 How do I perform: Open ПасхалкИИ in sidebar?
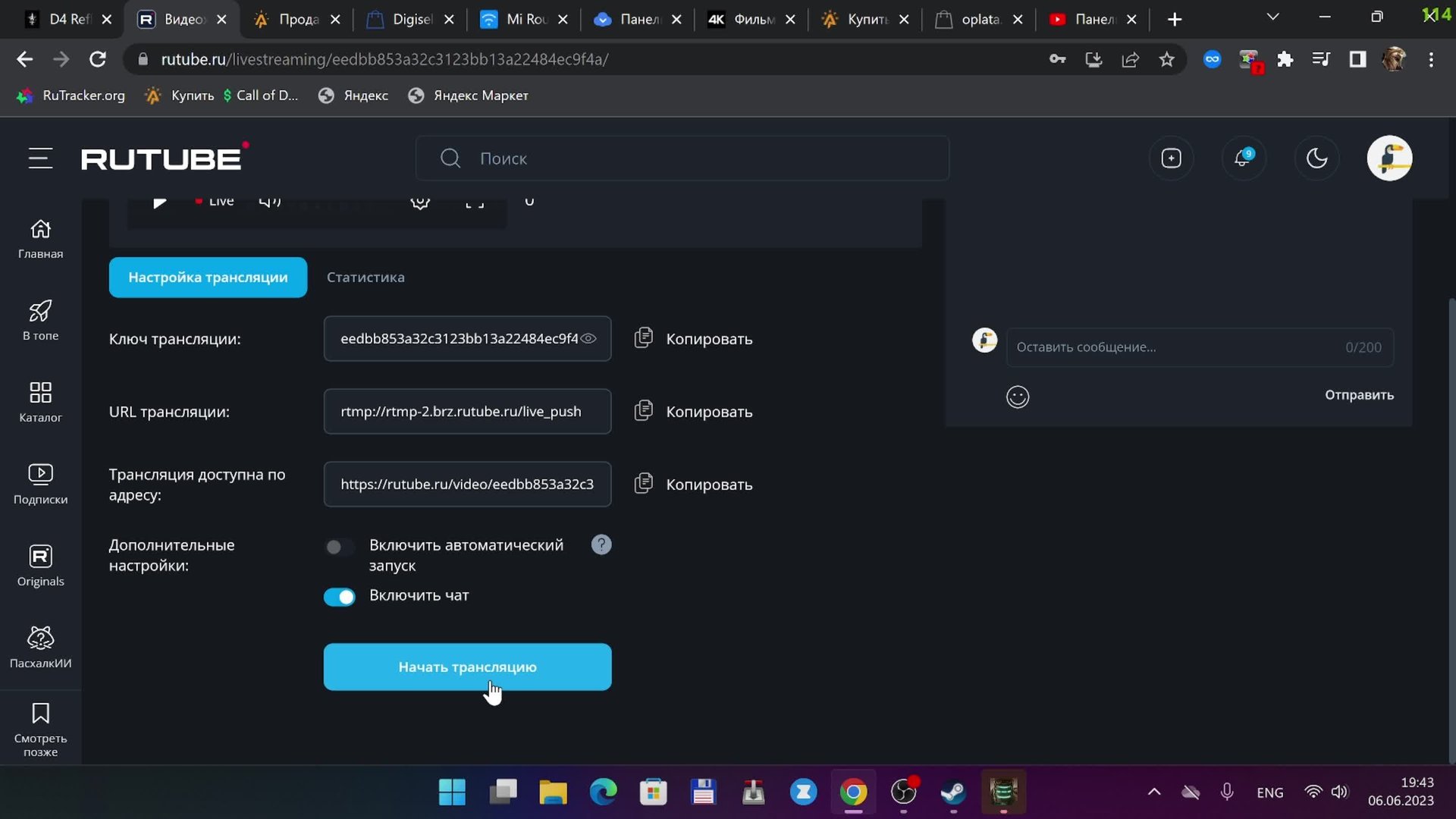pos(40,647)
